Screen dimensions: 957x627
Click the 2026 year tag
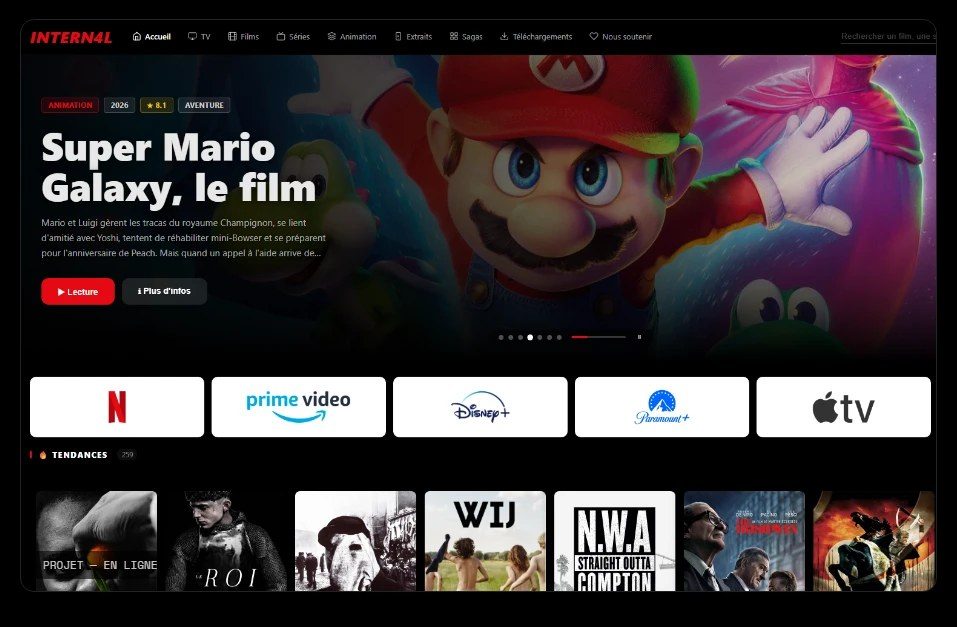120,105
